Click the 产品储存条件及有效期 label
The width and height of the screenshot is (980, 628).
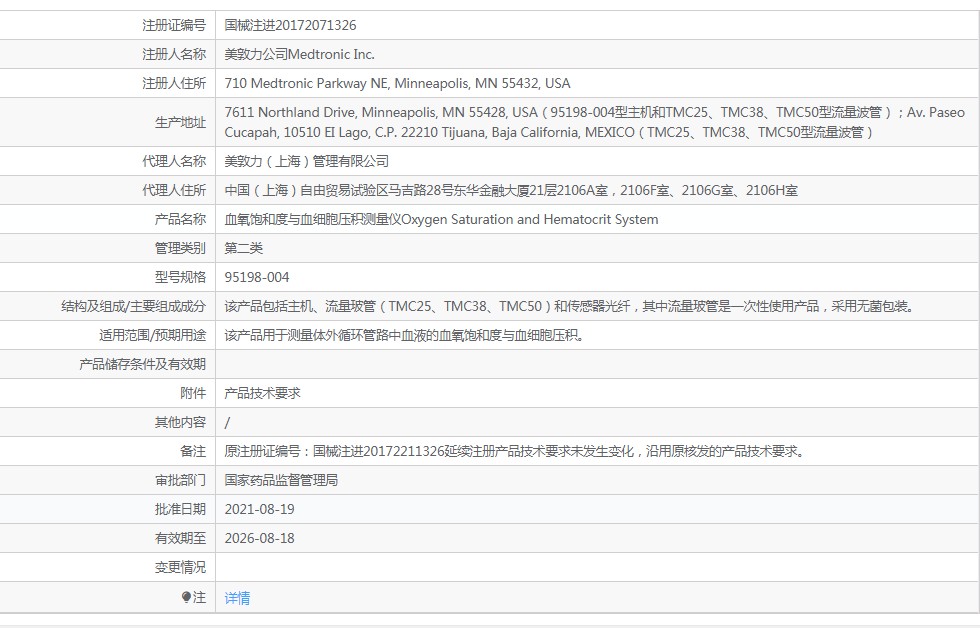pos(142,364)
